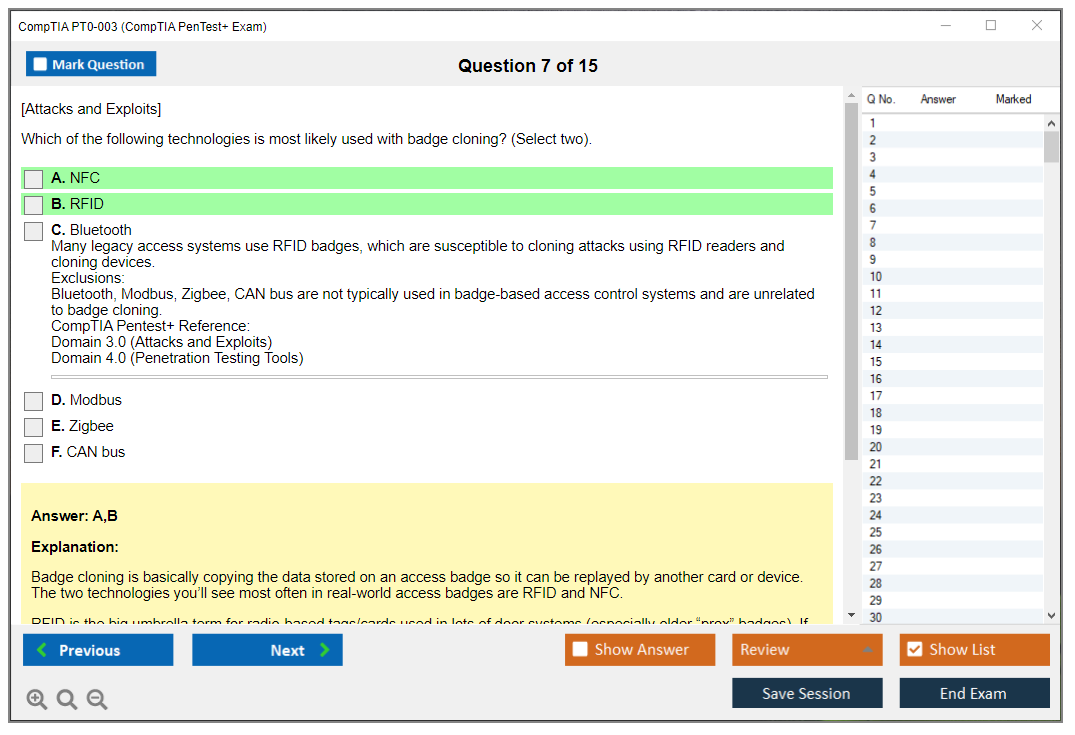This screenshot has height=735, width=1075.
Task: Click the zoom in magnifier icon
Action: (x=37, y=700)
